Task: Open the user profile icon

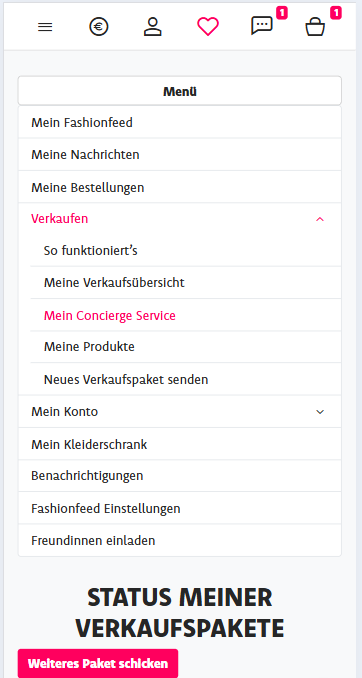Action: coord(153,27)
